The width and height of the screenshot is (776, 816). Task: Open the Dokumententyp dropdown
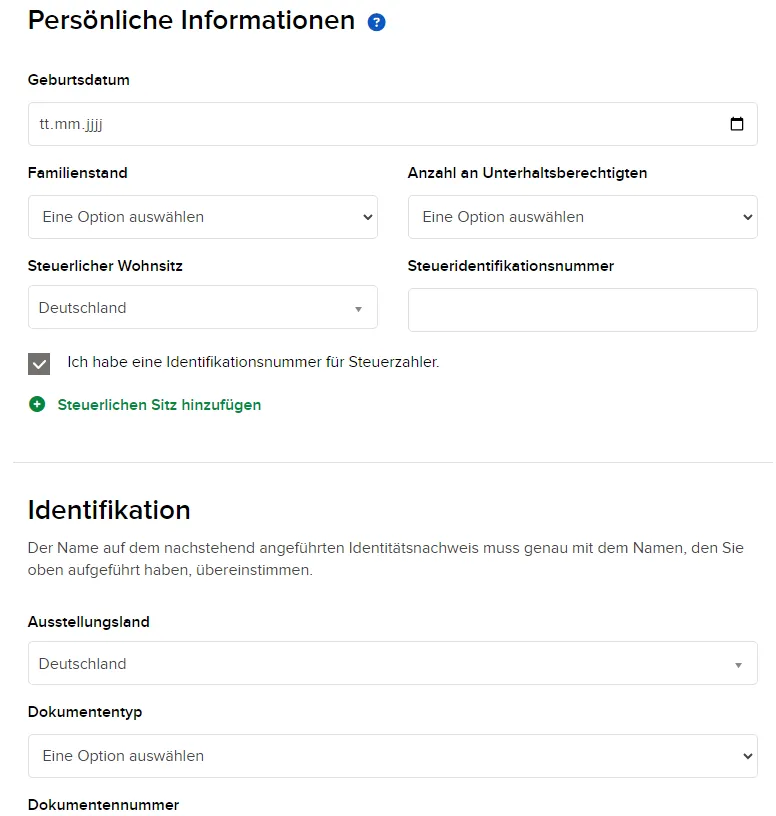pyautogui.click(x=392, y=756)
